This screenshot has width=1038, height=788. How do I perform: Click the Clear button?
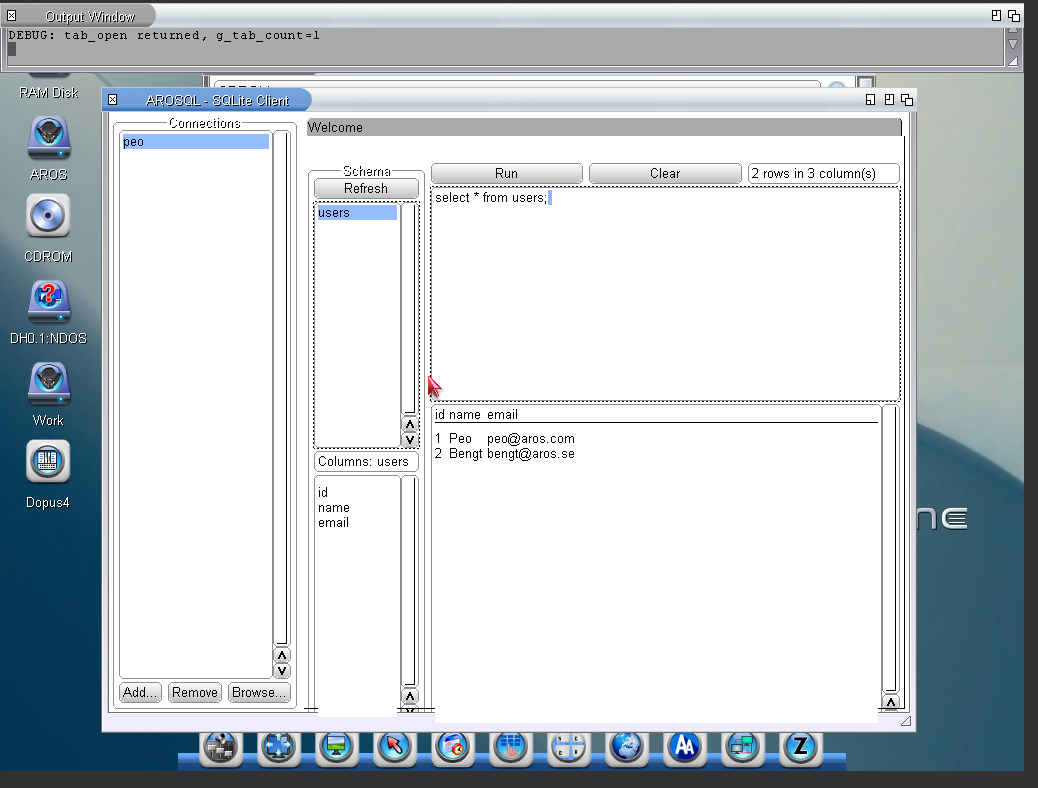click(665, 173)
